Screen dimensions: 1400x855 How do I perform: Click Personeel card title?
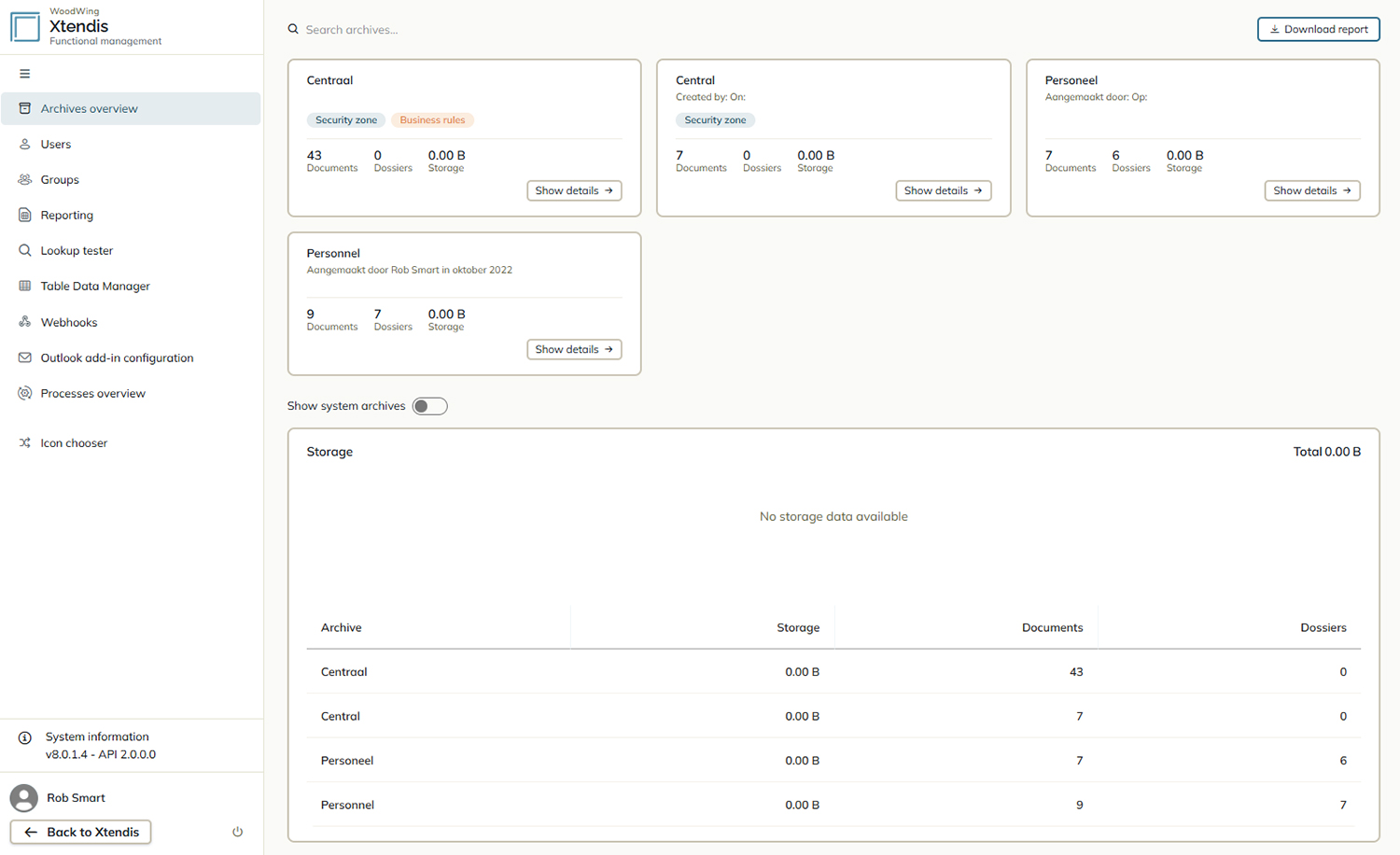coord(1071,80)
